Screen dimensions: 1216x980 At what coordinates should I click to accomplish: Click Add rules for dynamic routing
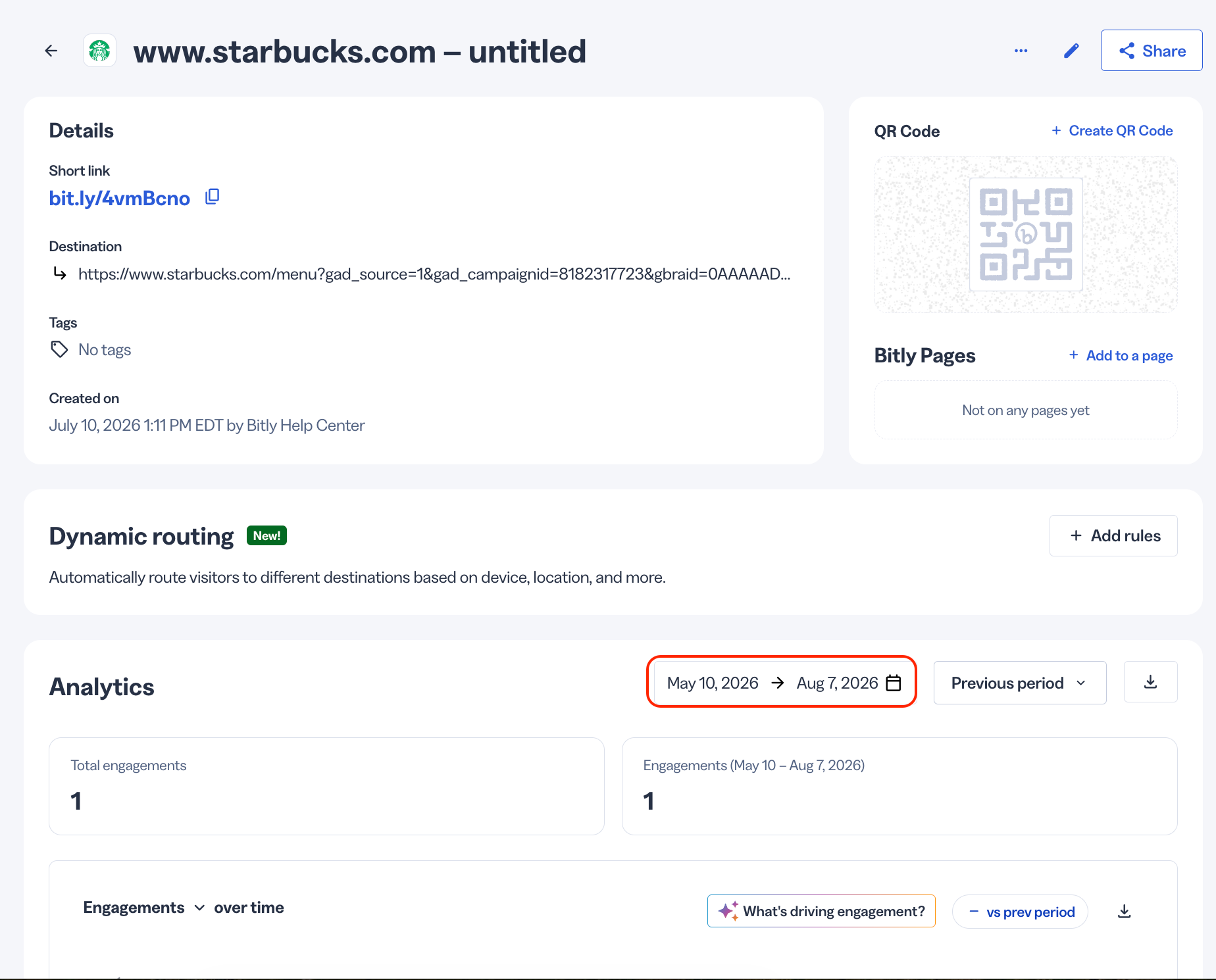coord(1113,535)
